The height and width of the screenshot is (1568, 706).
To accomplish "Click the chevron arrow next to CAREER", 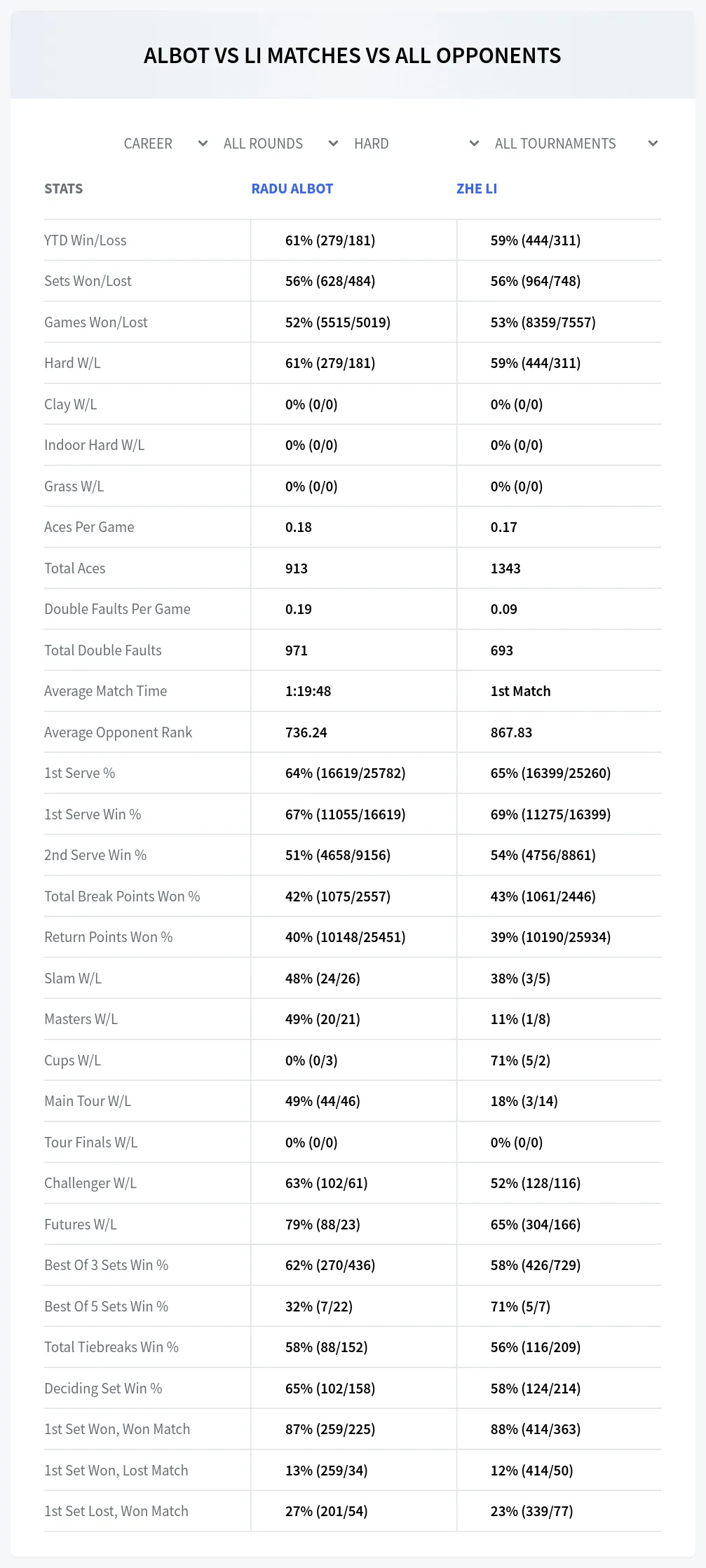I will pos(203,144).
